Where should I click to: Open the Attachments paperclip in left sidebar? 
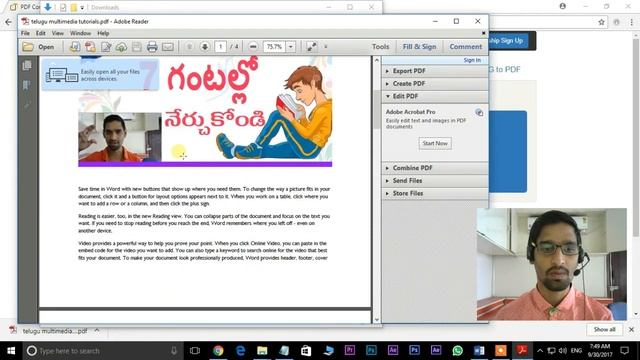coord(27,105)
